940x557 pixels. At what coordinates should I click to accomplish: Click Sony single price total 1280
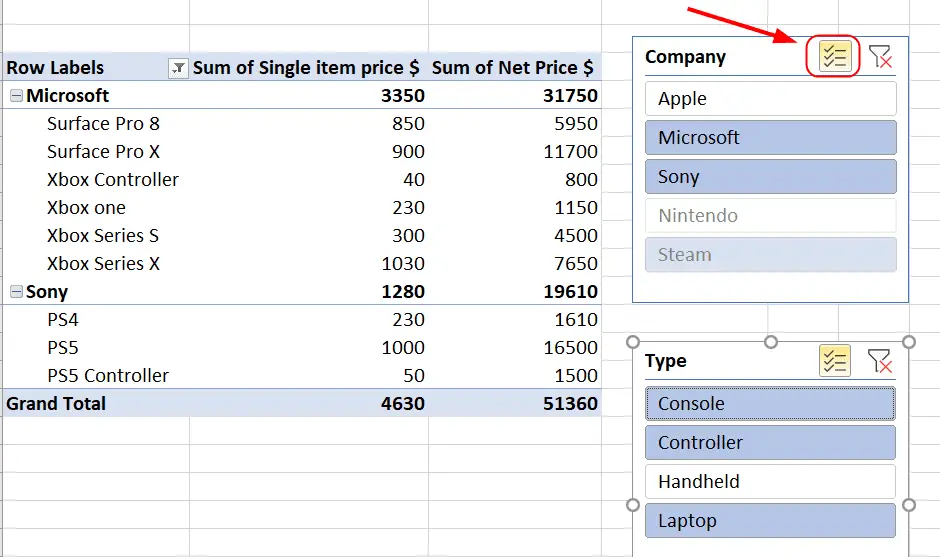pyautogui.click(x=403, y=291)
